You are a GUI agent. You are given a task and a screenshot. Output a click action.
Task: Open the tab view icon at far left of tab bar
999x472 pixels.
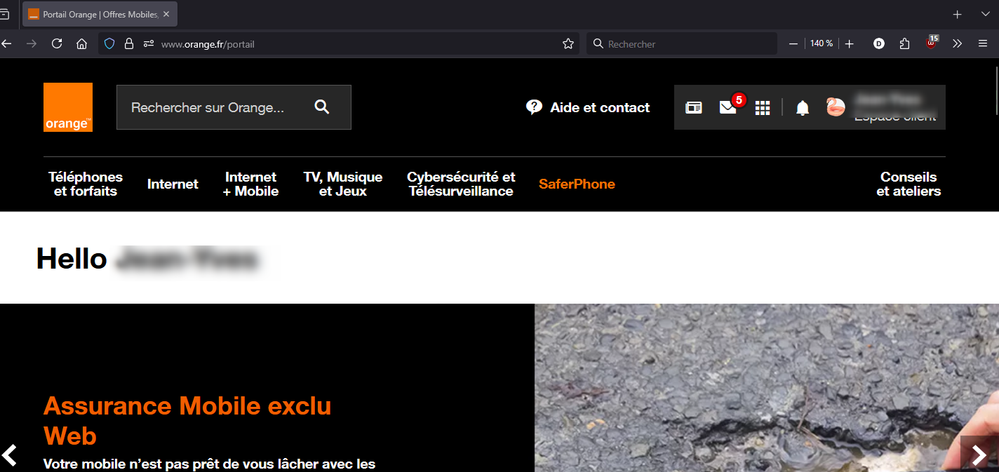(4, 14)
